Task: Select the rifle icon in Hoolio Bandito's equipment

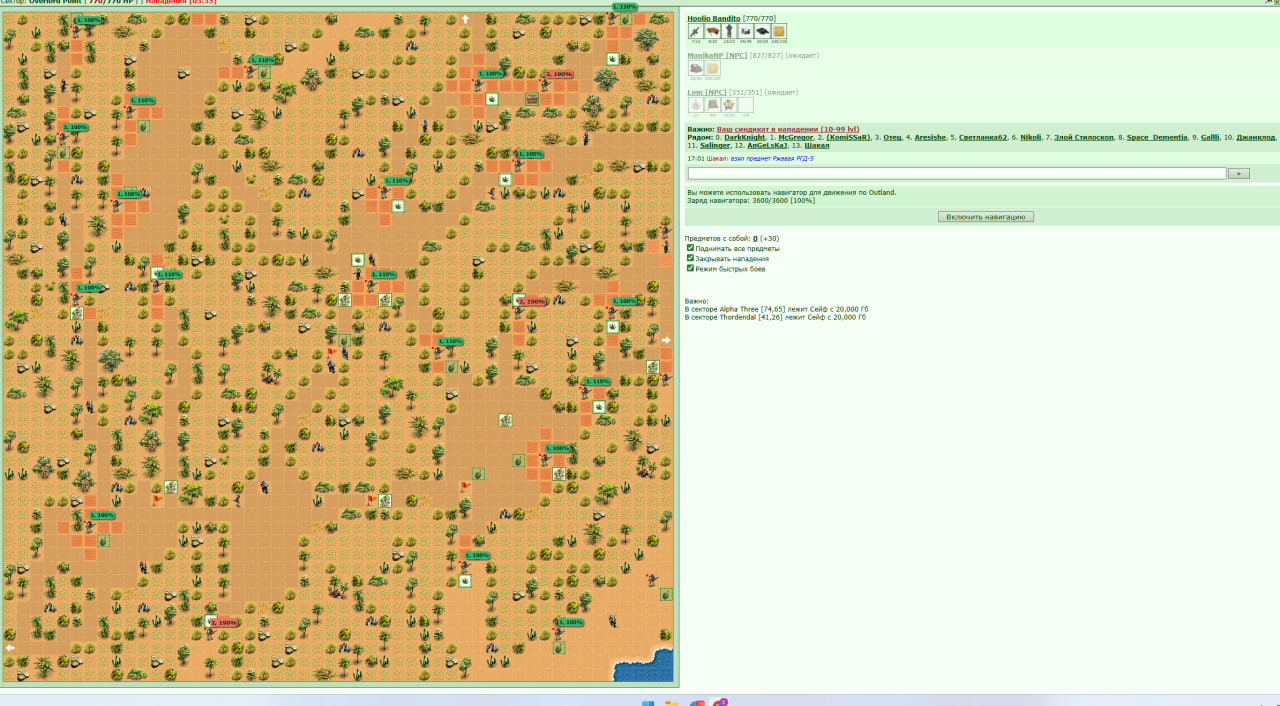Action: pyautogui.click(x=696, y=32)
